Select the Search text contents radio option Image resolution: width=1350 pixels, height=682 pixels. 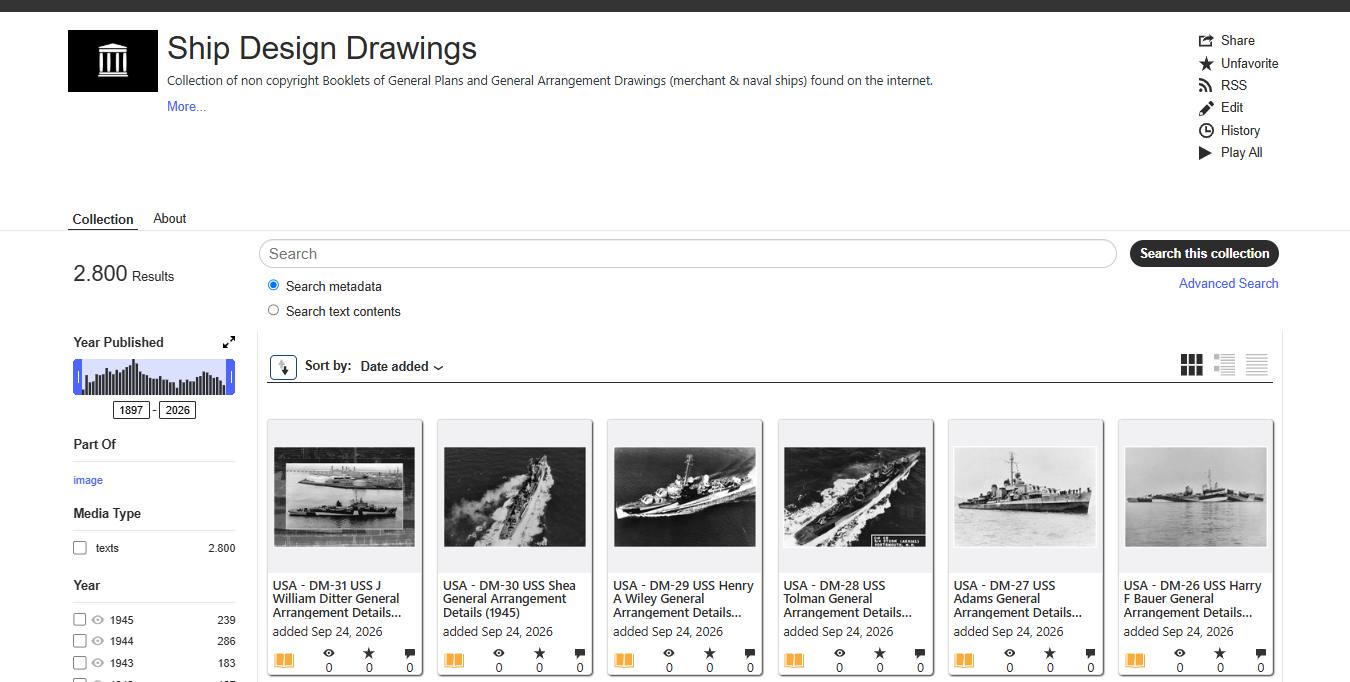pos(273,310)
